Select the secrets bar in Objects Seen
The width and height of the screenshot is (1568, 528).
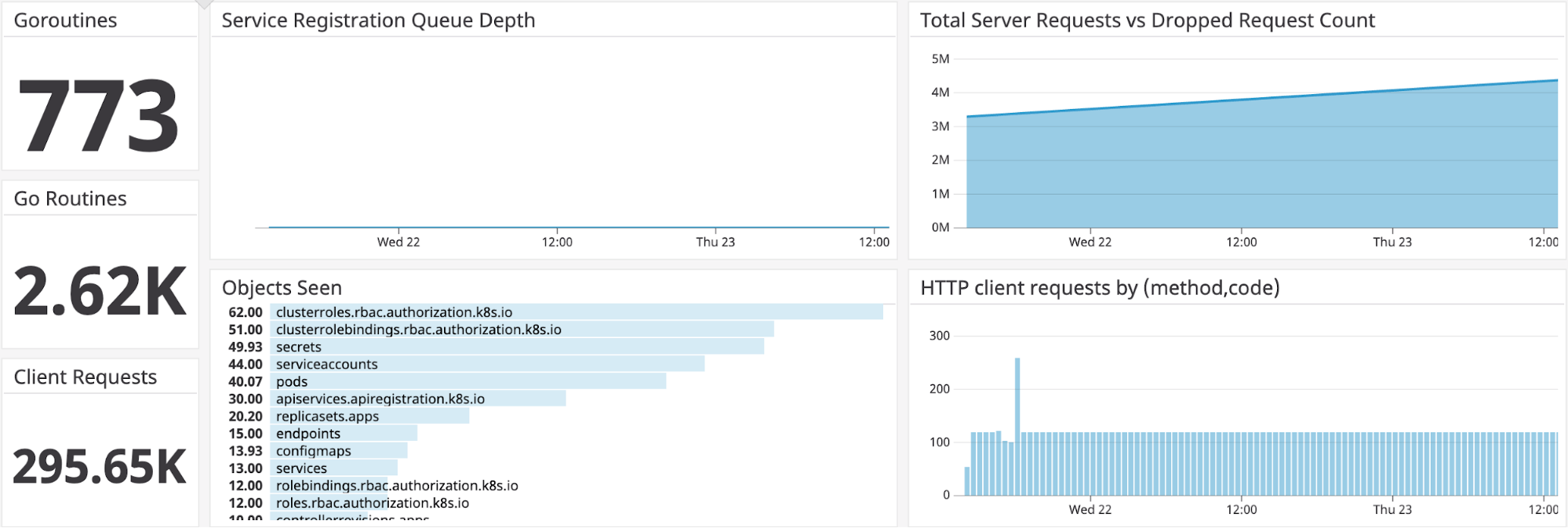pyautogui.click(x=517, y=347)
